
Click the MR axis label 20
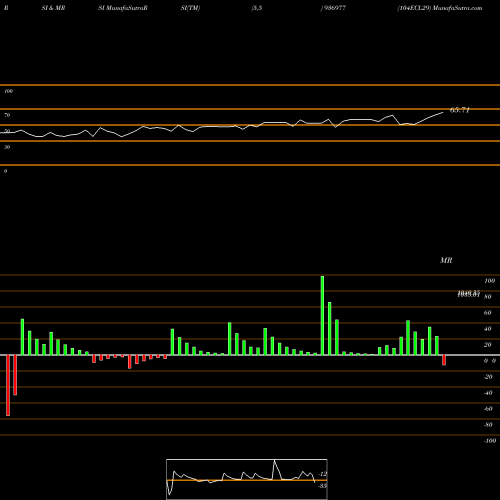(487, 345)
